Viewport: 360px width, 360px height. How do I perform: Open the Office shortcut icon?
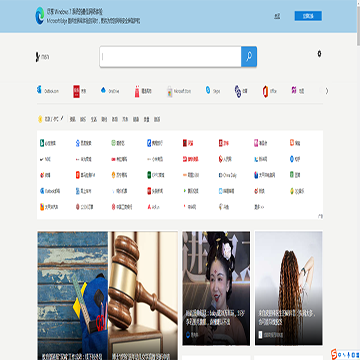pos(265,91)
